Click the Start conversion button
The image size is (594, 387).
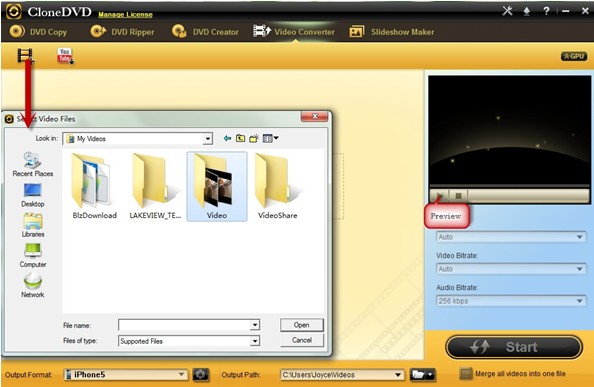[x=514, y=347]
